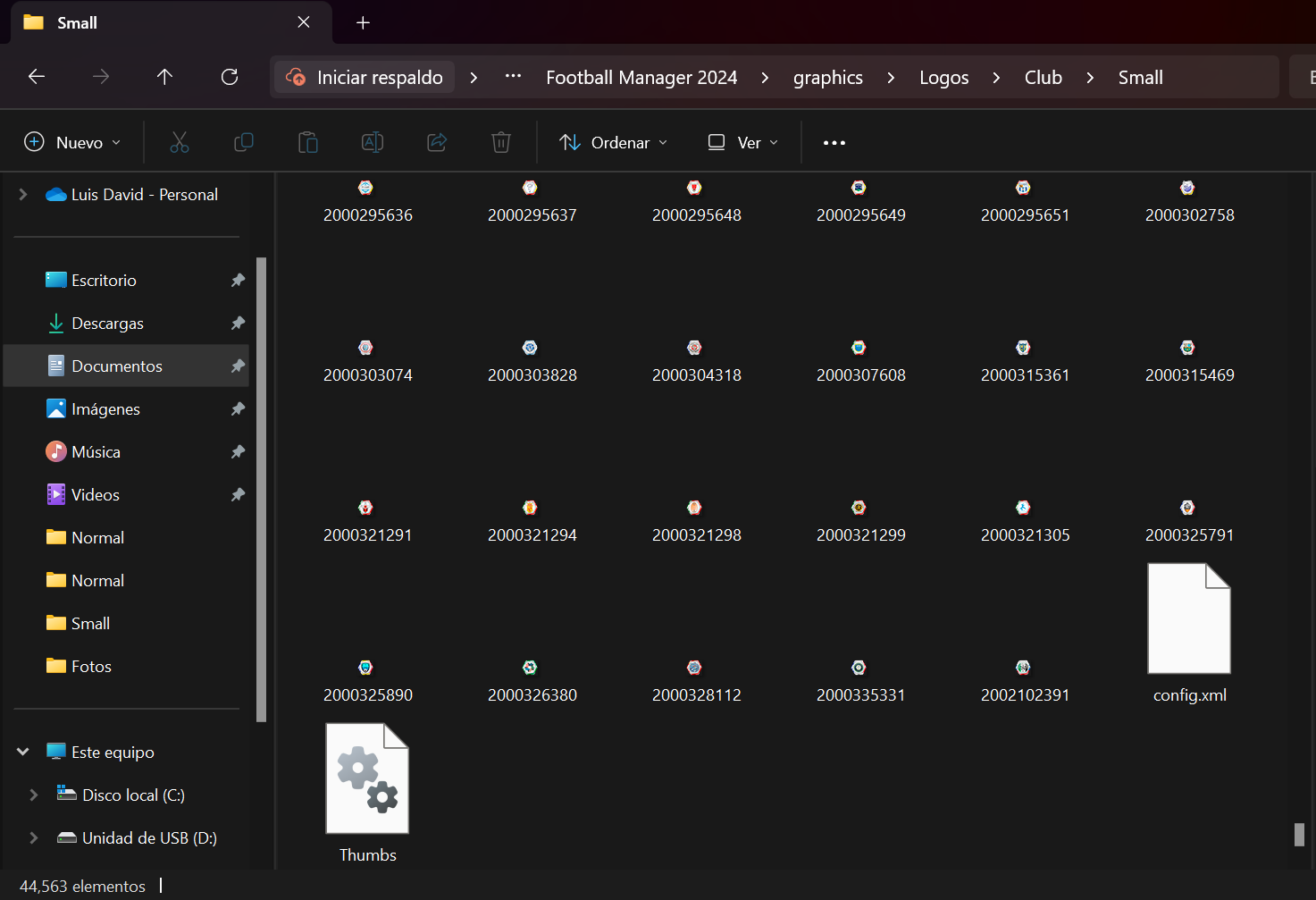
Task: Click the Copy icon in toolbar
Action: tap(244, 142)
